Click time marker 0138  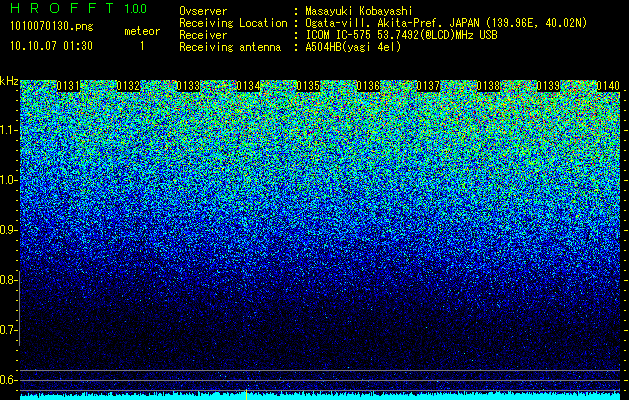coord(488,86)
